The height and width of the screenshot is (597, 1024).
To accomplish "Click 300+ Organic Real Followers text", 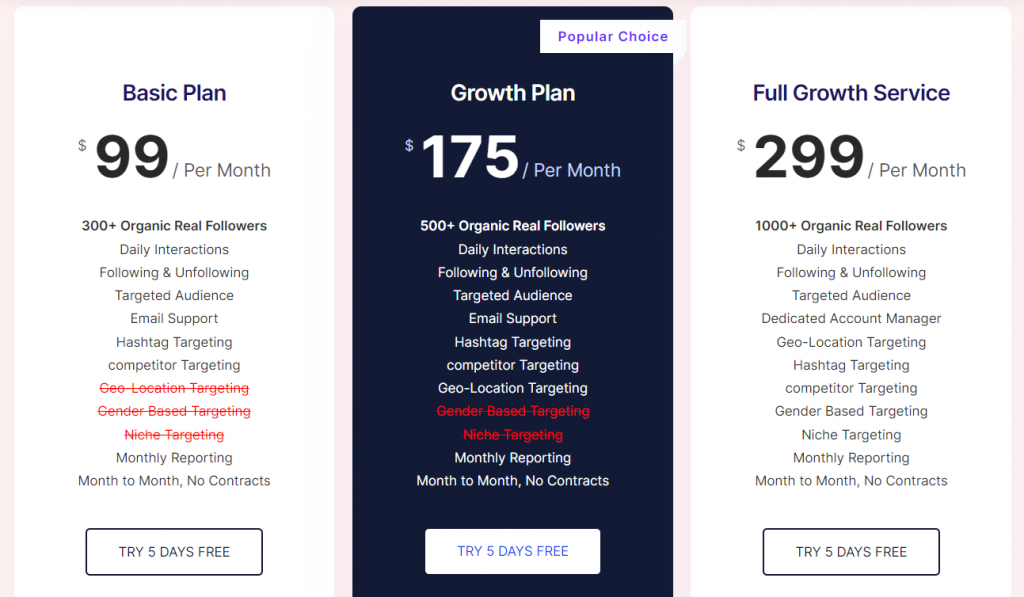I will [x=174, y=226].
